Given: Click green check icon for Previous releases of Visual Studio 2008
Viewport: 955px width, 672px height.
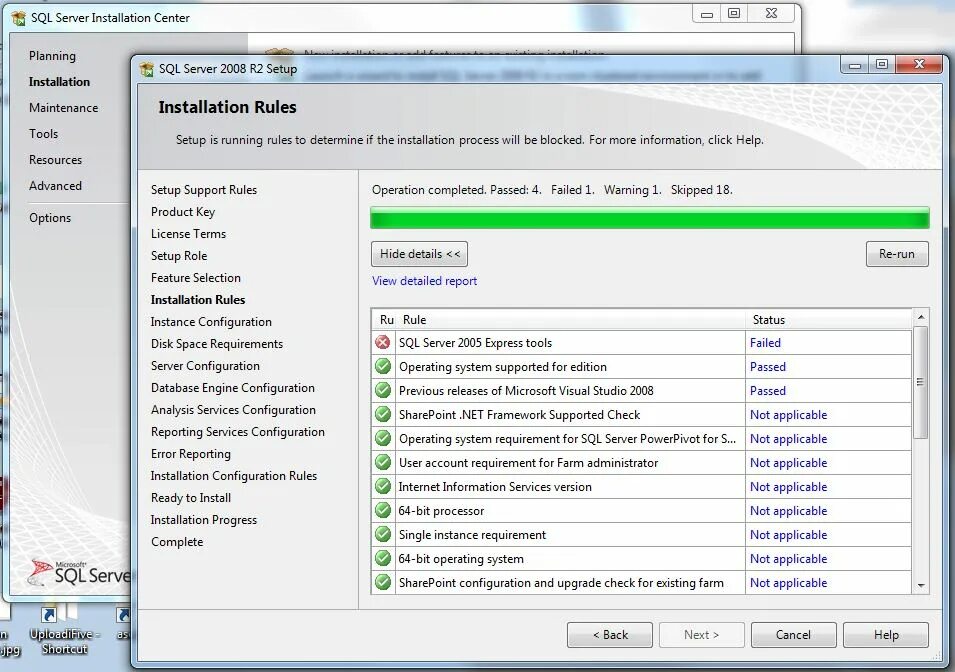Looking at the screenshot, I should click(x=382, y=390).
